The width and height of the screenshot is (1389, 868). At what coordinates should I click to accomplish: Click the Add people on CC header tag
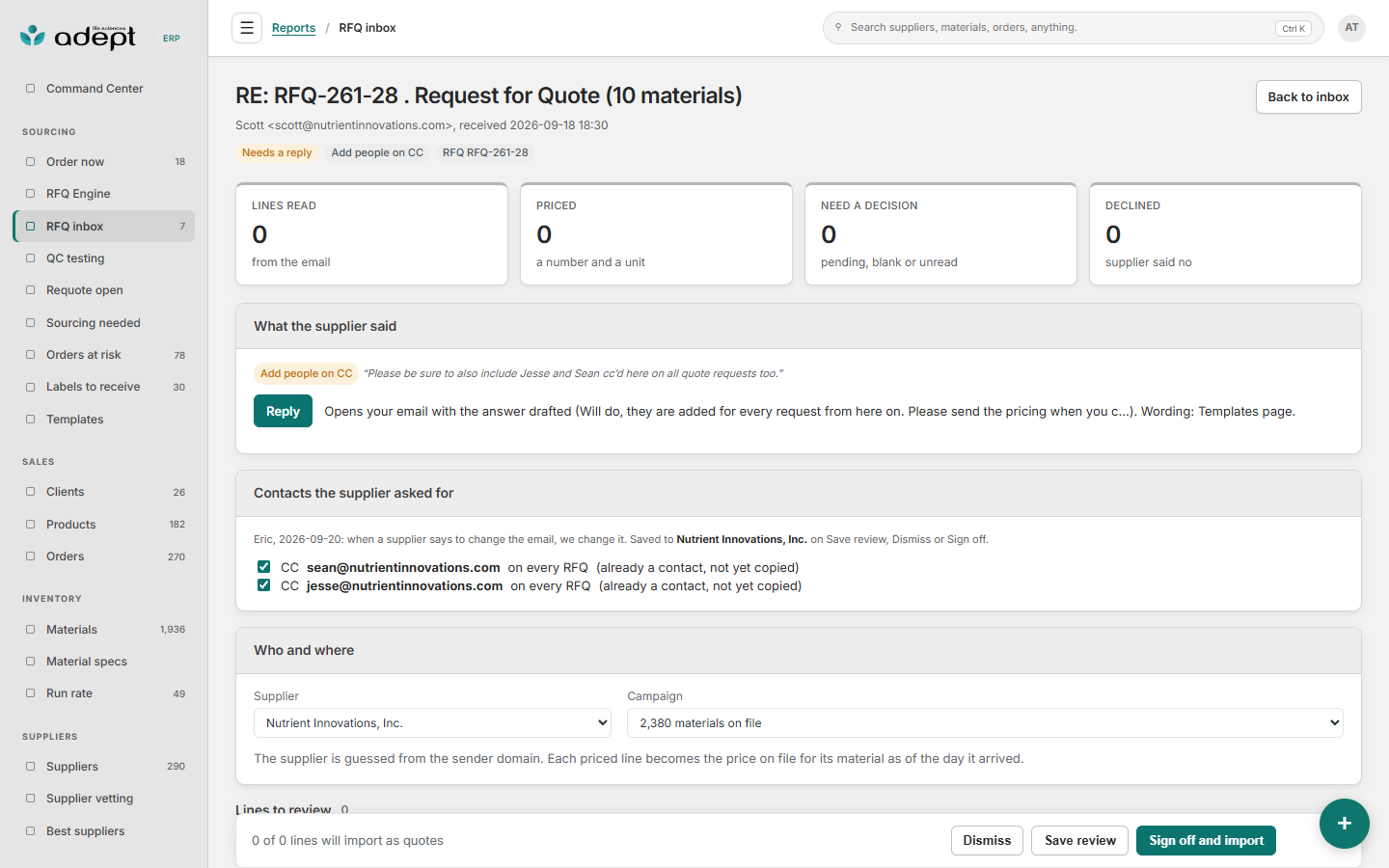tap(377, 152)
